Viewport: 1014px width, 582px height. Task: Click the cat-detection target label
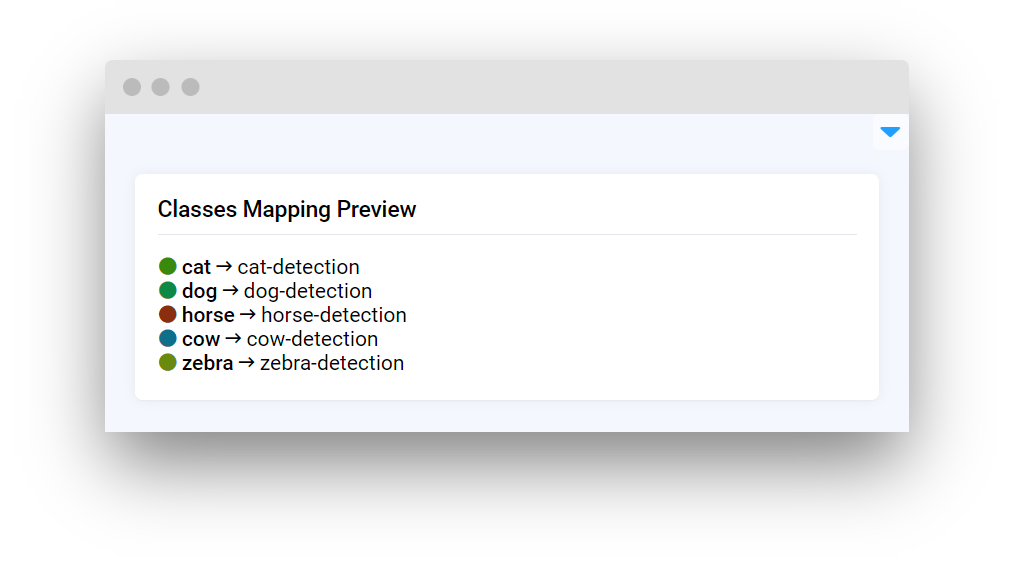(x=298, y=267)
